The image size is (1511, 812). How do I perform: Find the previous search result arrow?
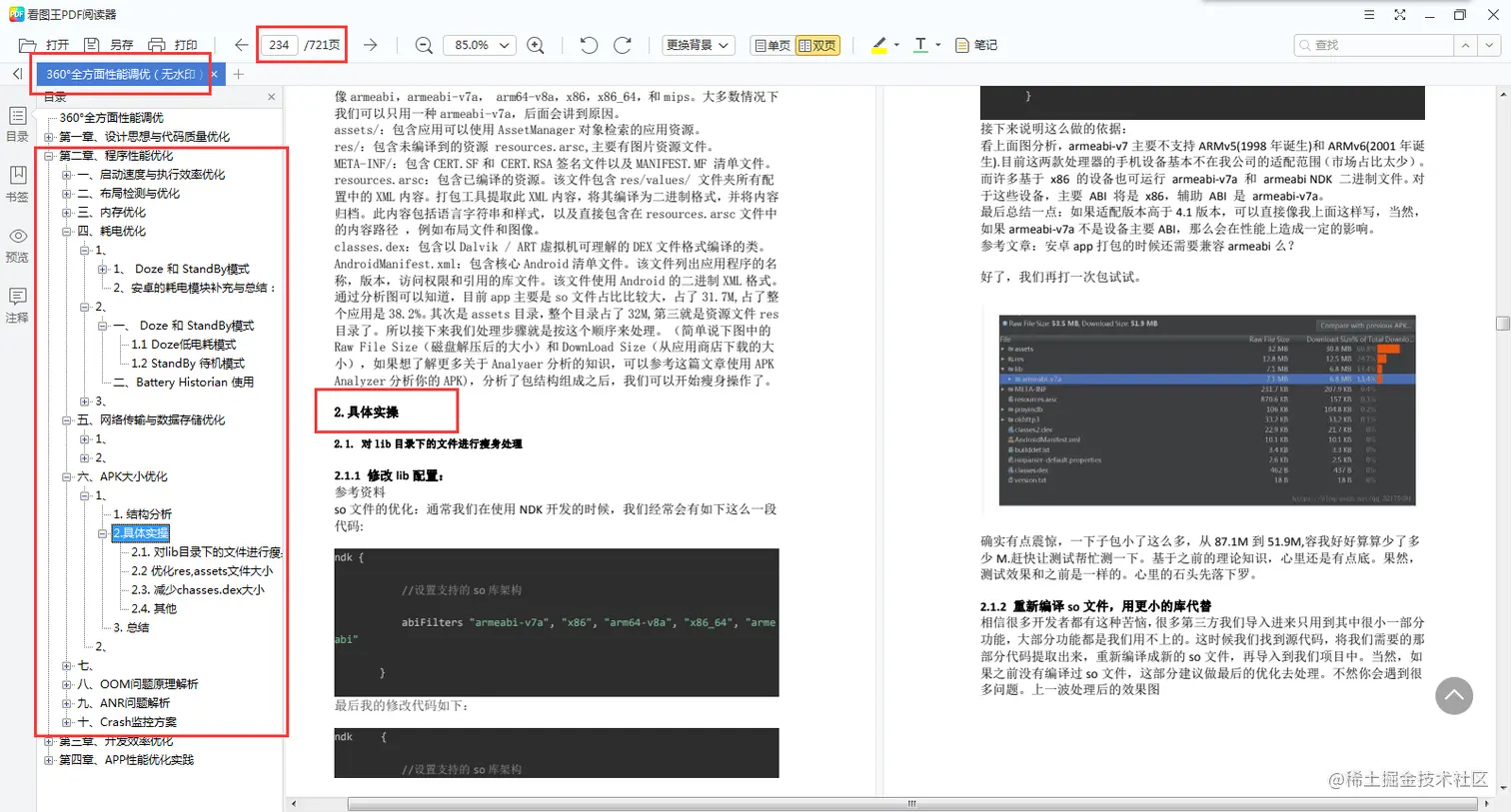point(1465,45)
